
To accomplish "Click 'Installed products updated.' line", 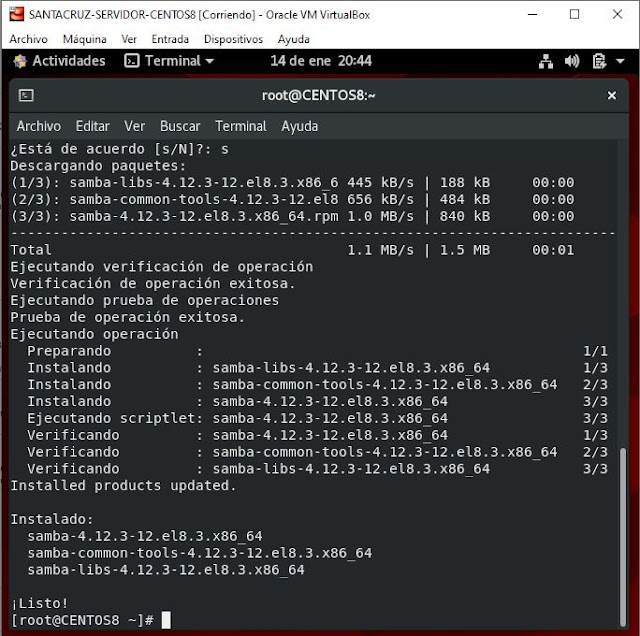I will pos(123,486).
